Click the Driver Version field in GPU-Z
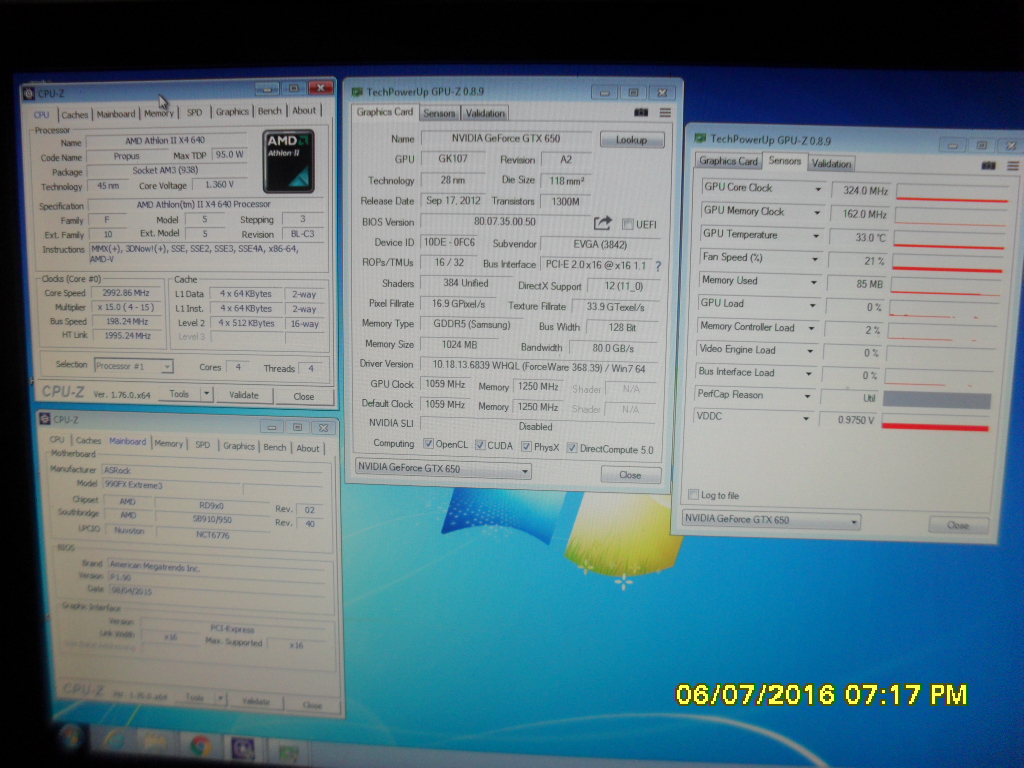1024x768 pixels. click(539, 367)
